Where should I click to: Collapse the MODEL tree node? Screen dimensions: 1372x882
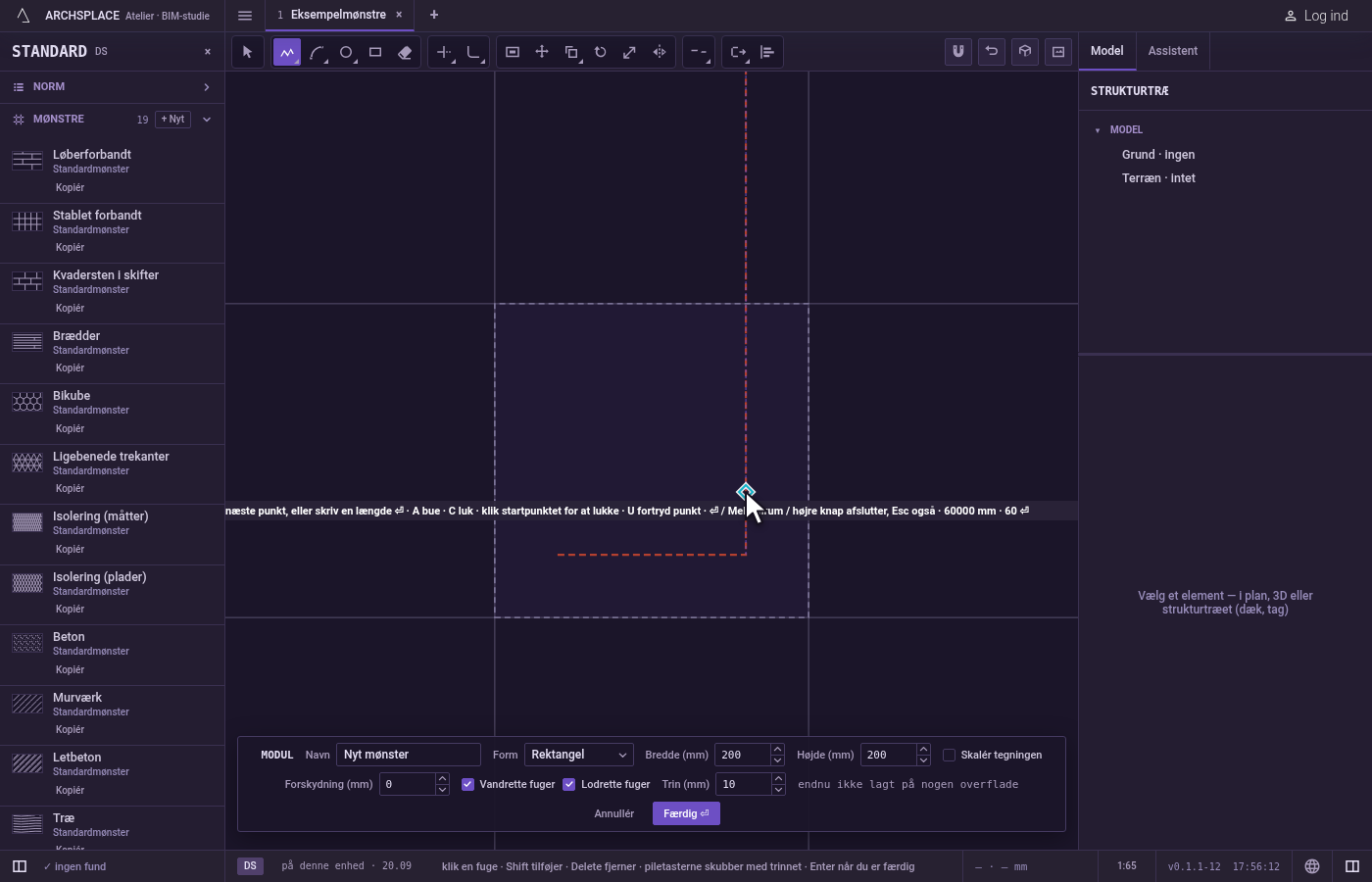tap(1098, 130)
